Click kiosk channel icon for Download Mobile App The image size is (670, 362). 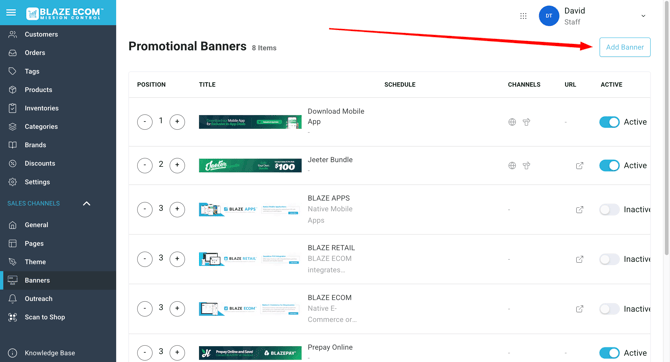tap(526, 122)
